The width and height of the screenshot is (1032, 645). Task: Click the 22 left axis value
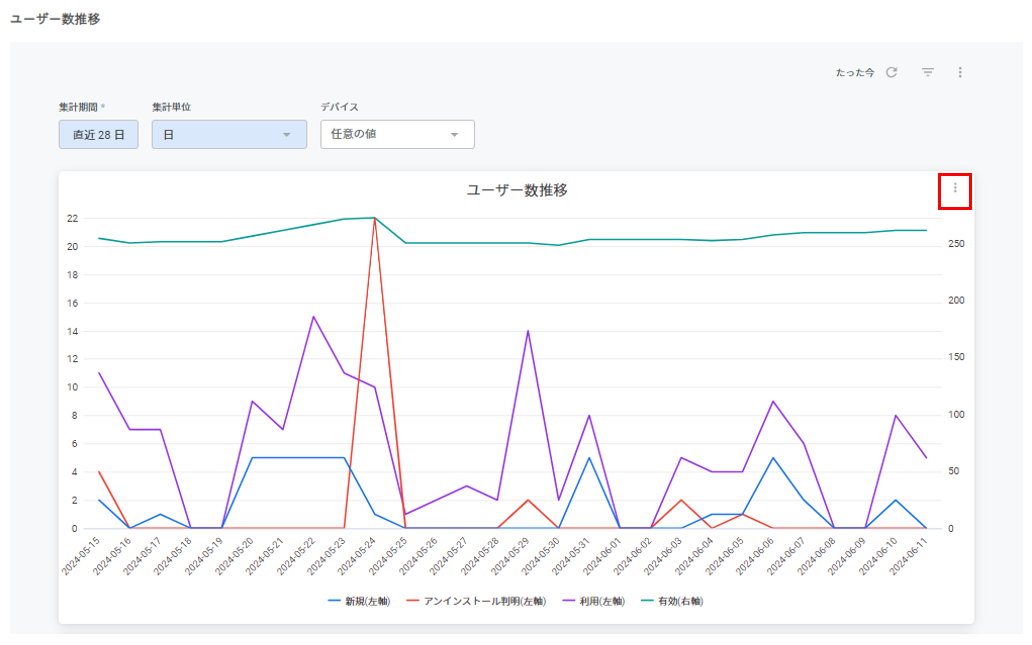(72, 219)
